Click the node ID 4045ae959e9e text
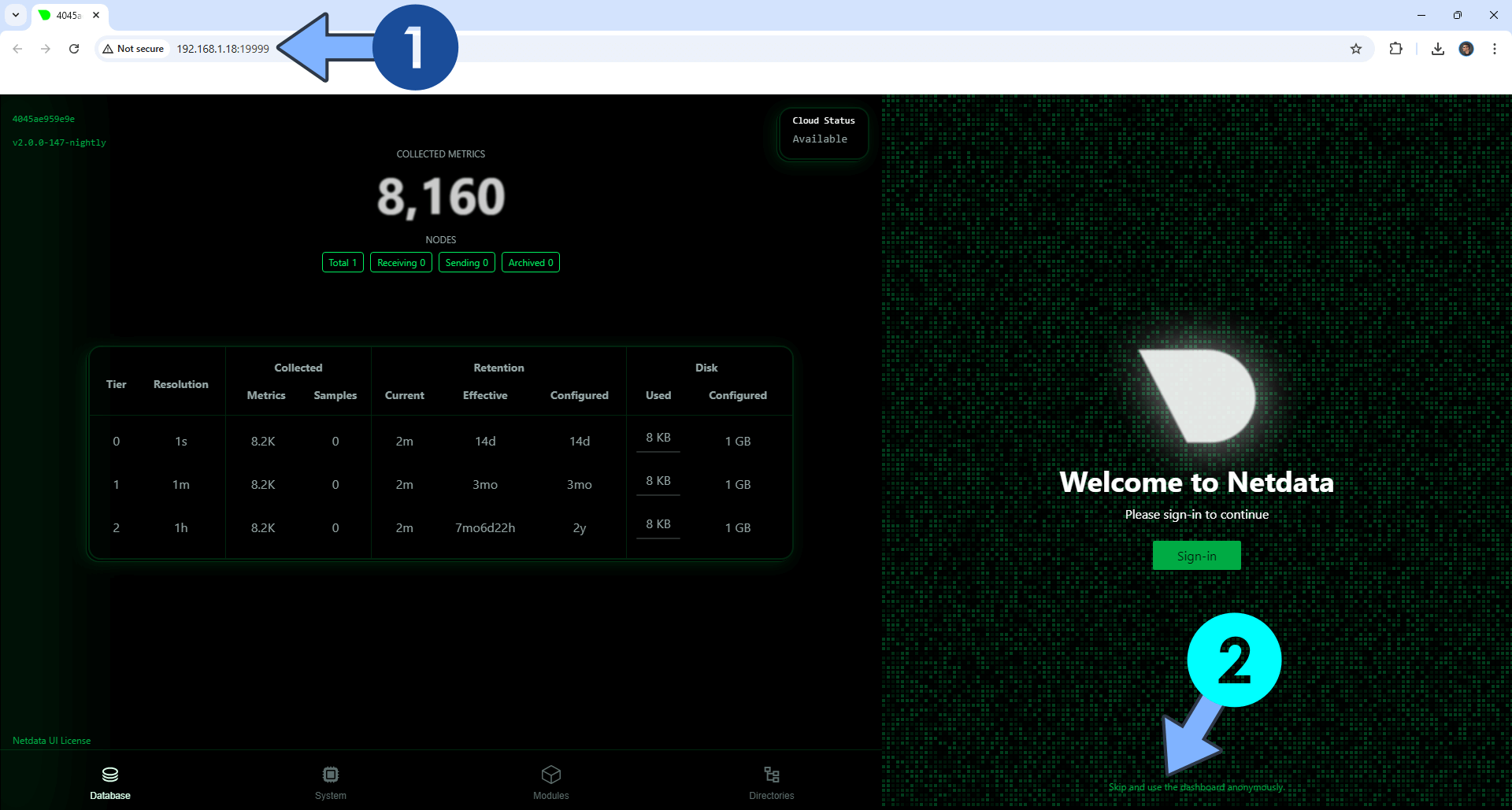The height and width of the screenshot is (810, 1512). [x=43, y=119]
